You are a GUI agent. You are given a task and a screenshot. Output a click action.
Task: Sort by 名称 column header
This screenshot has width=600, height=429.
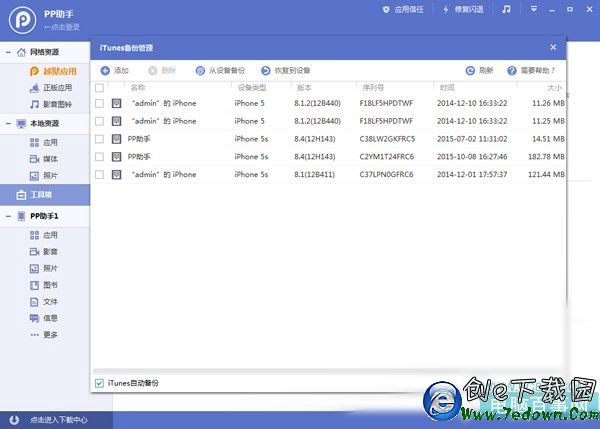[138, 88]
